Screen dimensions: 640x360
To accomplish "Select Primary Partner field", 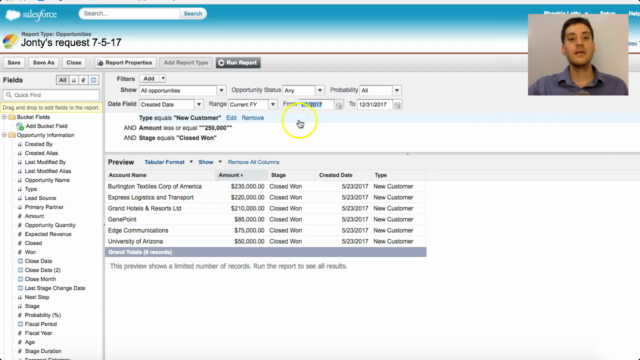I will 44,207.
